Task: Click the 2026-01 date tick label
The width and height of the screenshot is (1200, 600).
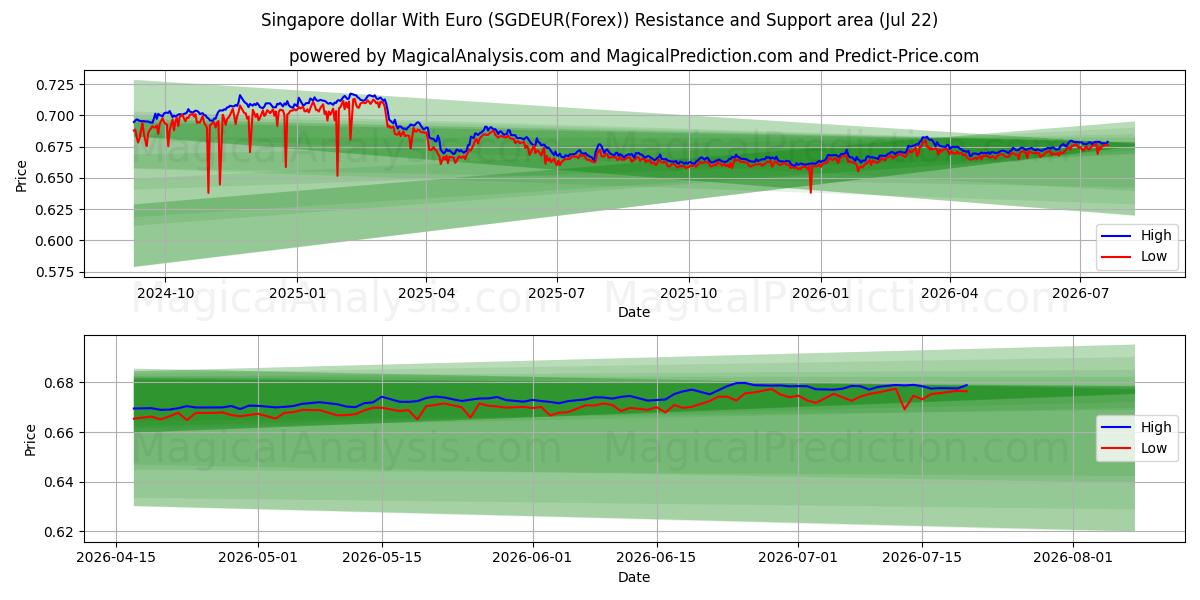Action: [820, 293]
